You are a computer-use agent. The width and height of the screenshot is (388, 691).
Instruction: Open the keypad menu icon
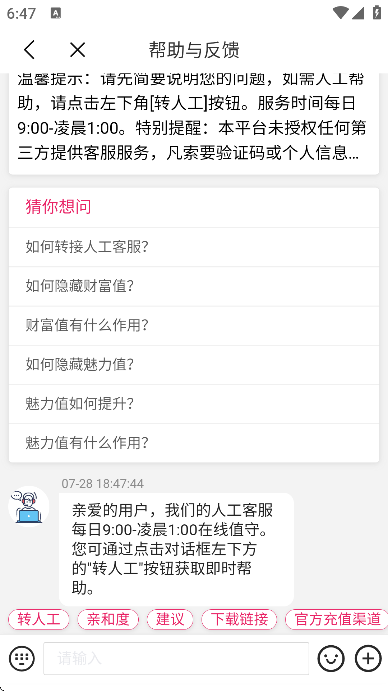(x=22, y=658)
